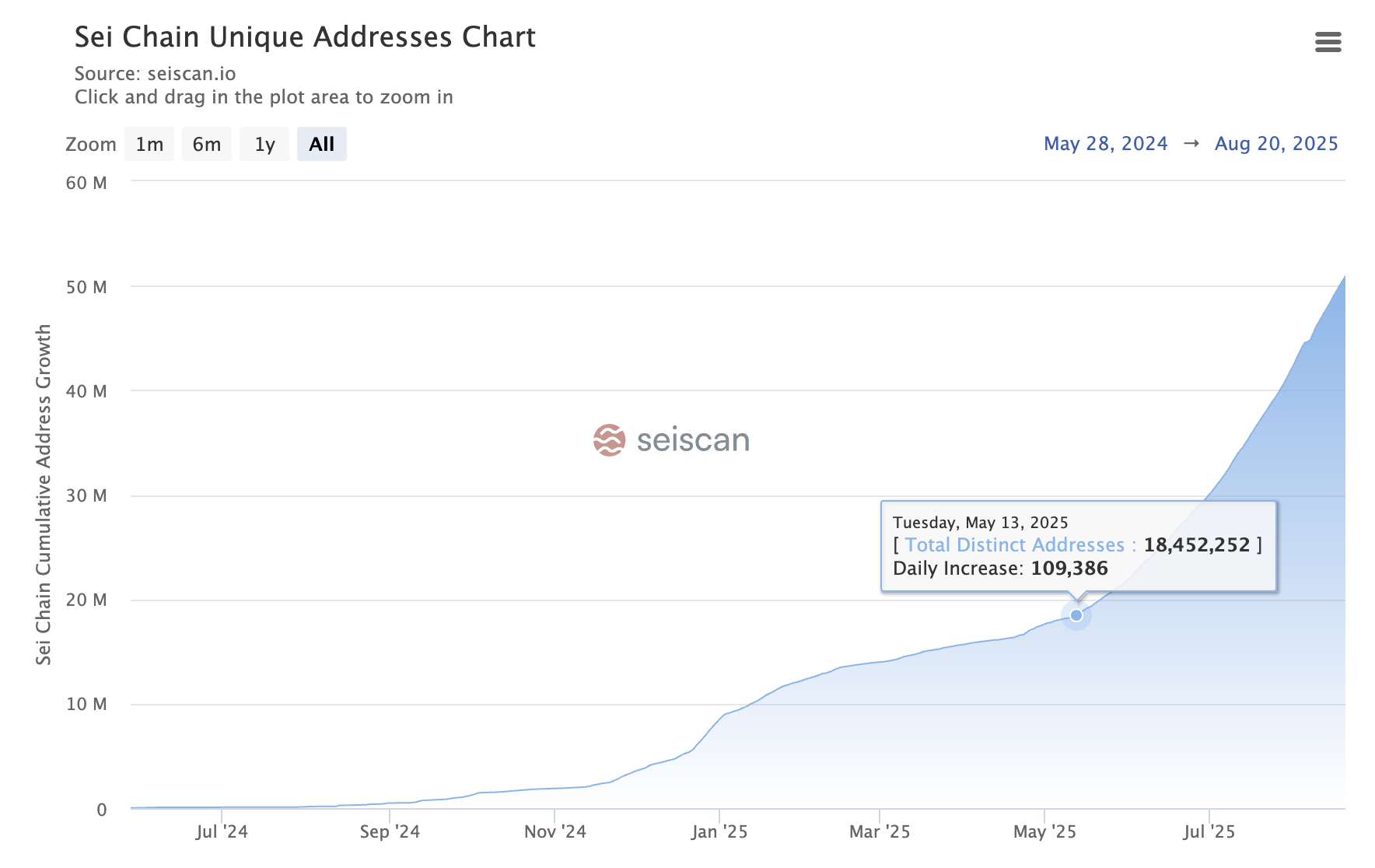Click the Sei Chain Cumulative Address Growth axis title

(44, 495)
